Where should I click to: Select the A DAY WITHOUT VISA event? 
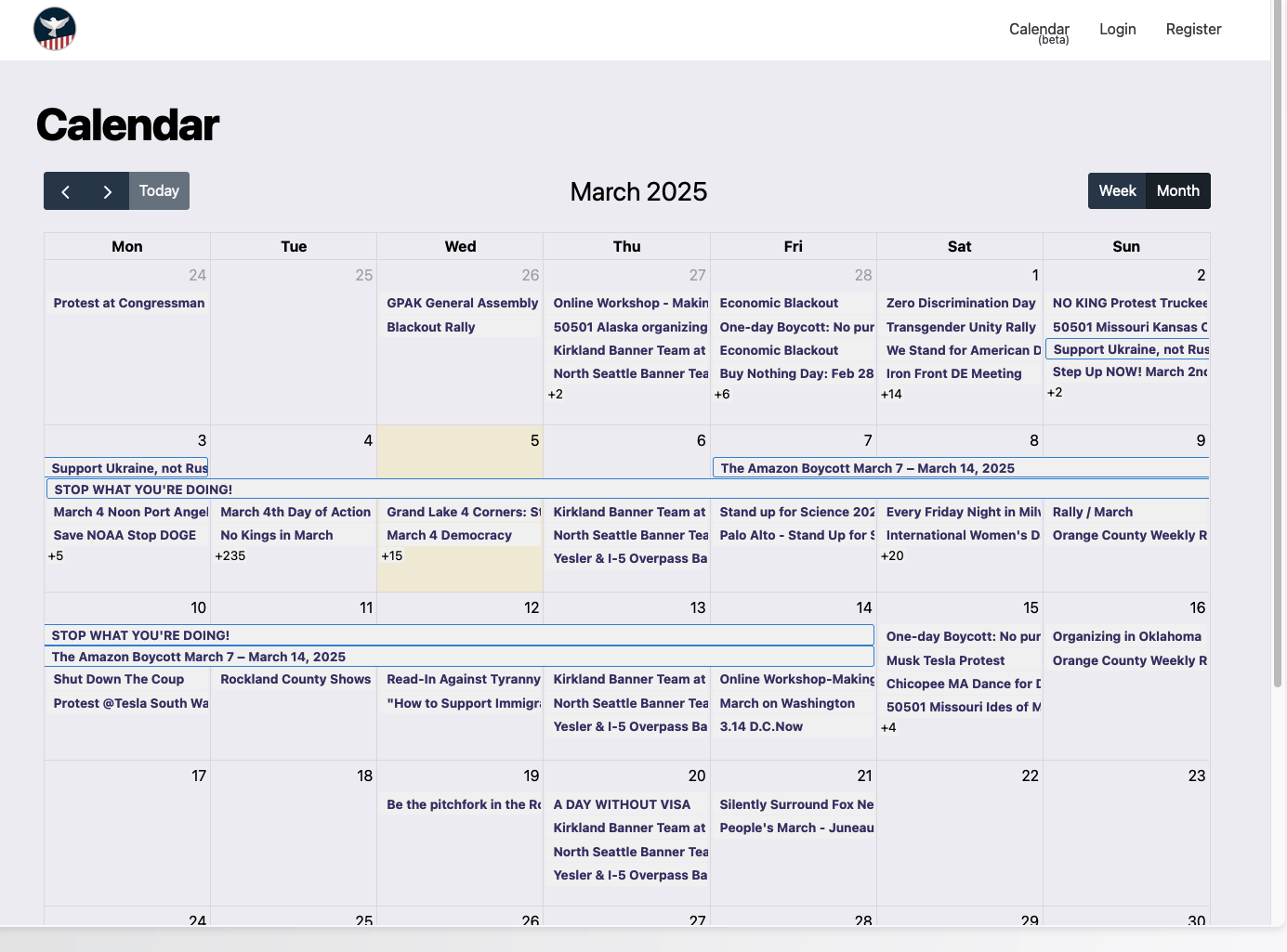coord(622,804)
